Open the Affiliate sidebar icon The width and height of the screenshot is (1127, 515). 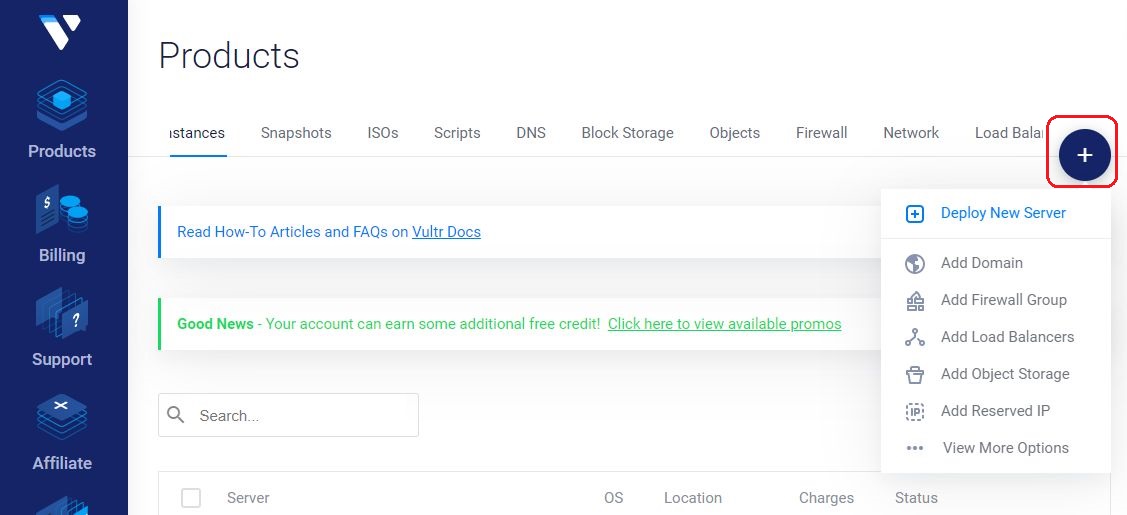(62, 417)
